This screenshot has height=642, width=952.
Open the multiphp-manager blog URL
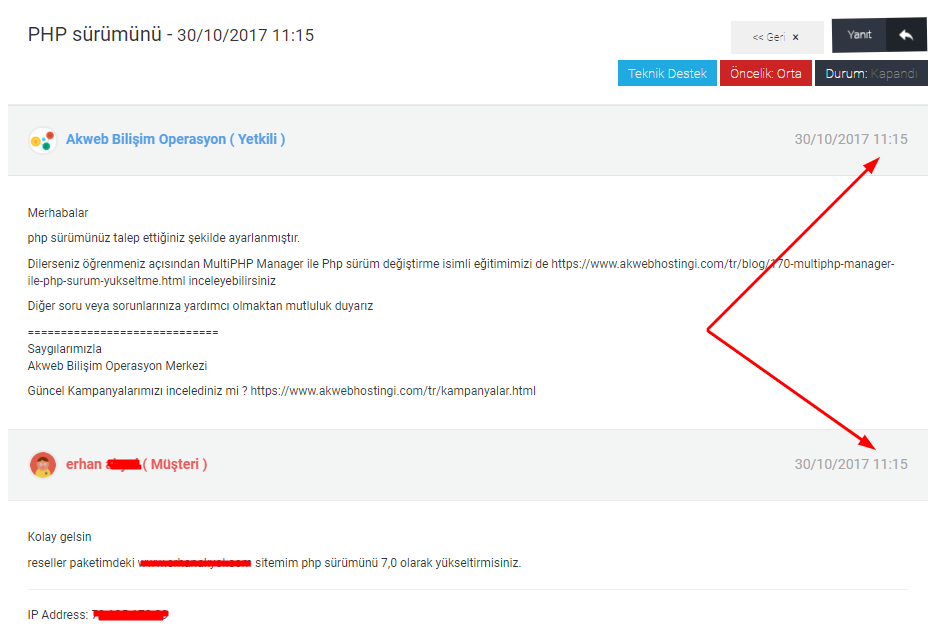(461, 272)
